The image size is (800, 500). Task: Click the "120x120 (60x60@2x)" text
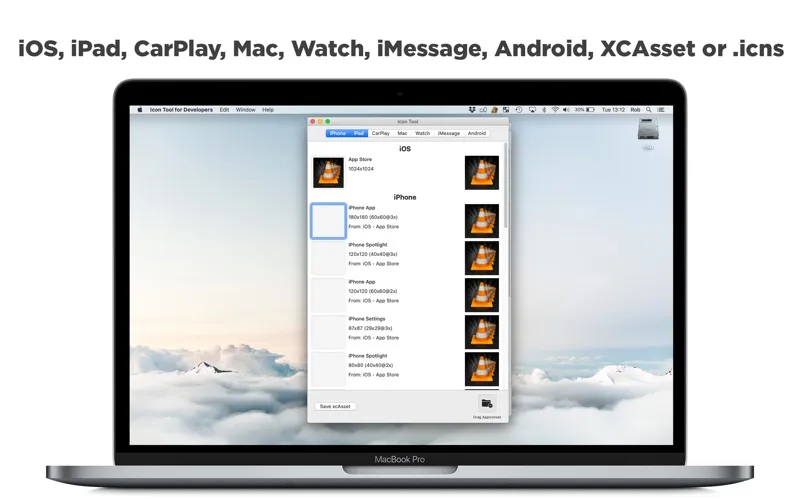point(372,291)
